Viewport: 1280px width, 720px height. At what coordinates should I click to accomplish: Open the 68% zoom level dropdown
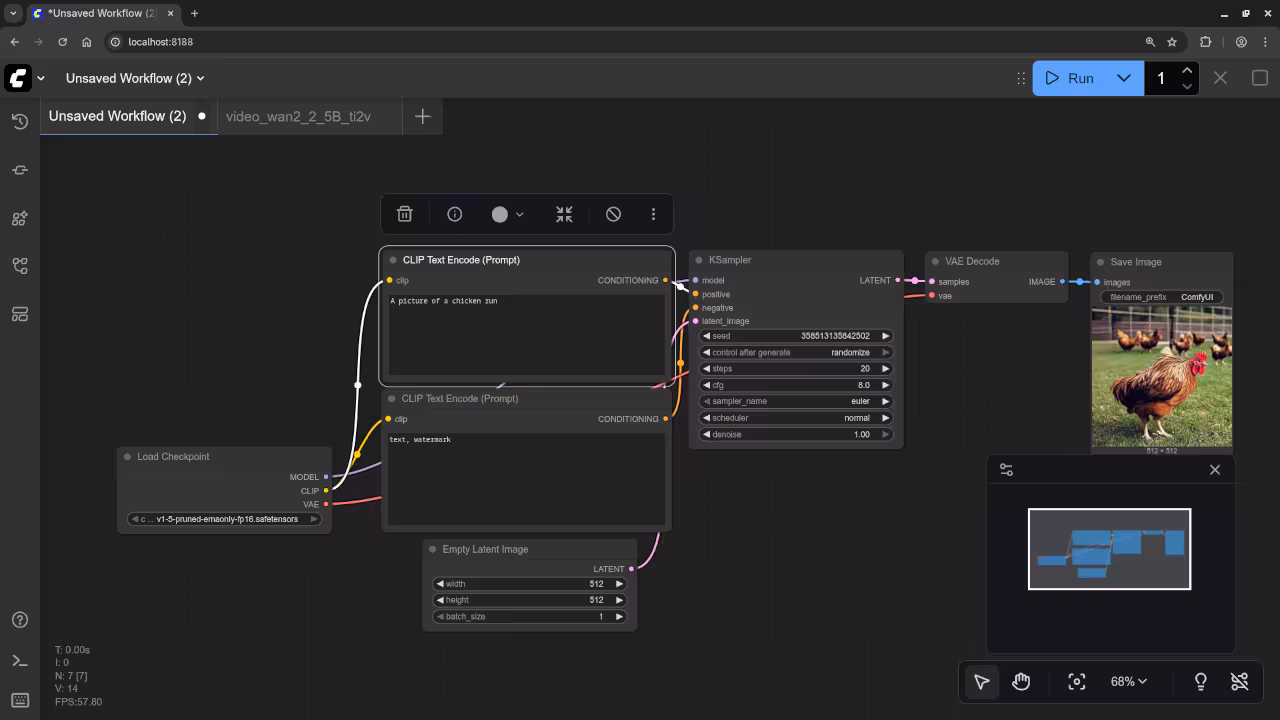pos(1128,682)
